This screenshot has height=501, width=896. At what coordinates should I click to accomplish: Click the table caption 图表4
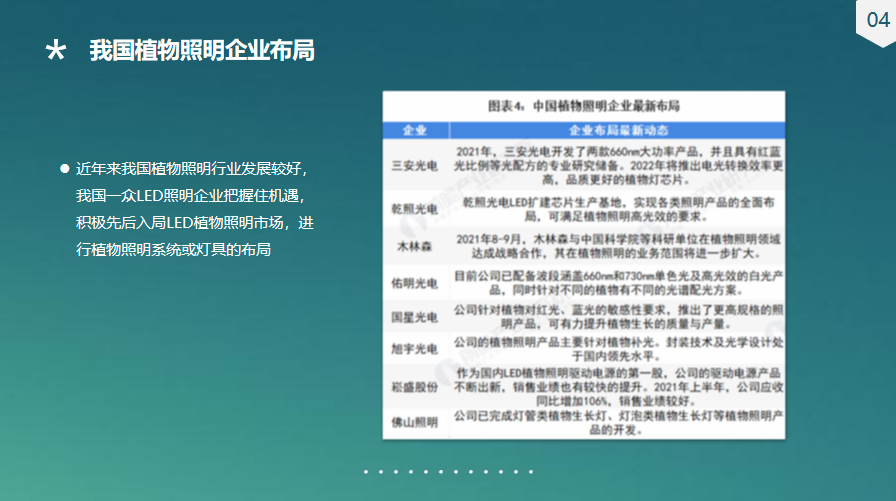pyautogui.click(x=583, y=105)
